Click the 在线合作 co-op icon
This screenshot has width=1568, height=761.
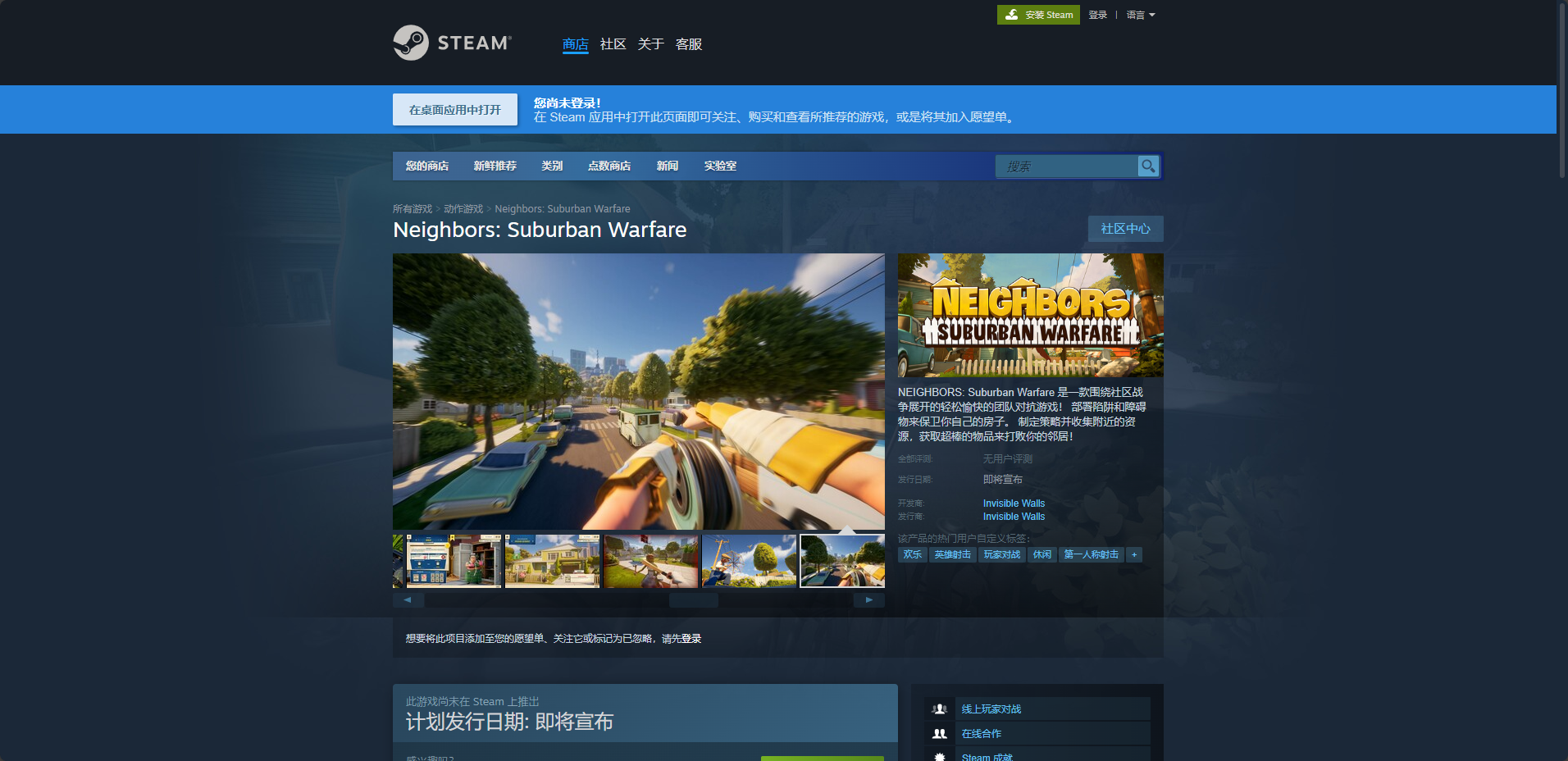(x=940, y=734)
